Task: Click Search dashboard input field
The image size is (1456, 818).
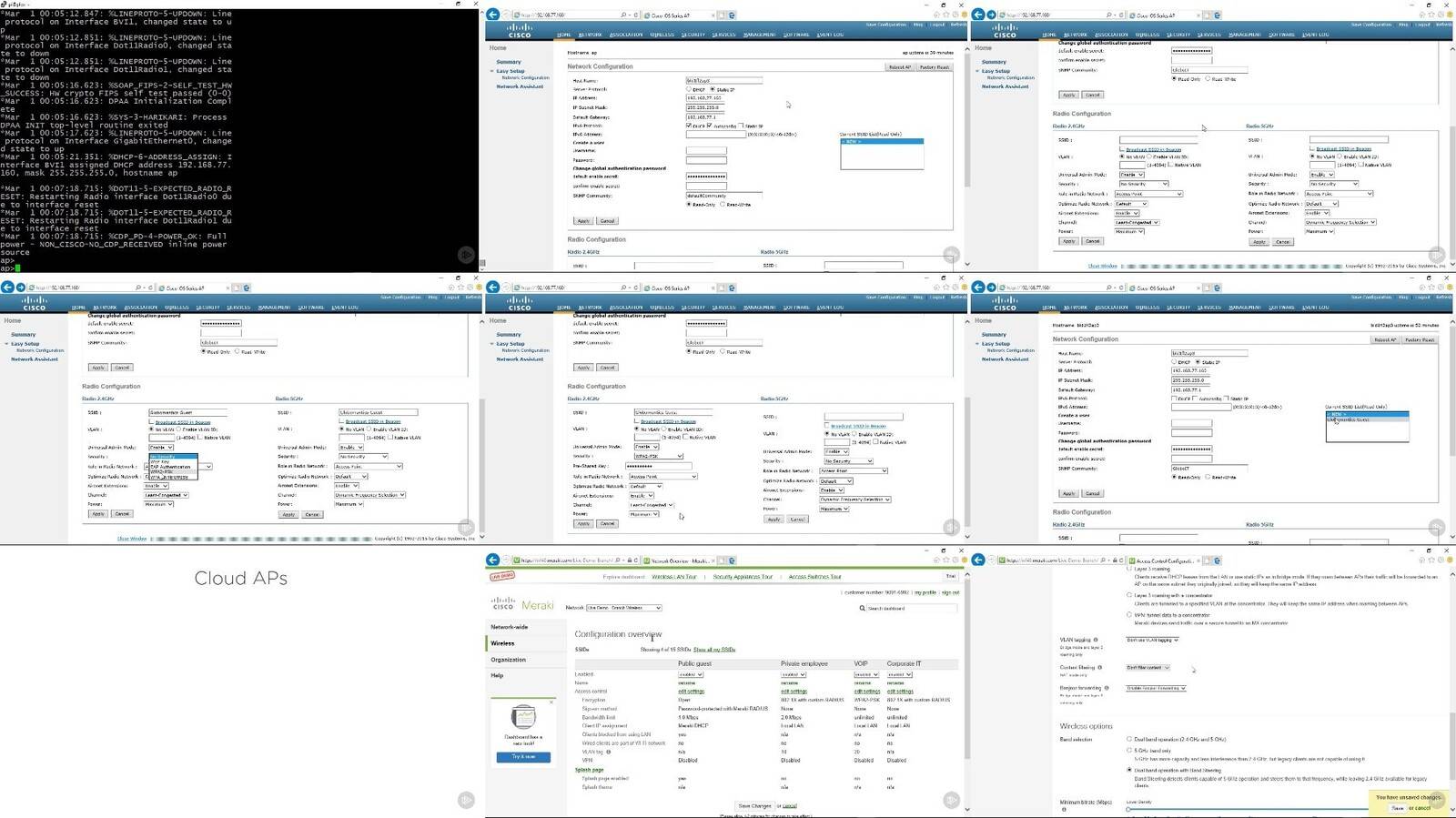Action: point(912,608)
